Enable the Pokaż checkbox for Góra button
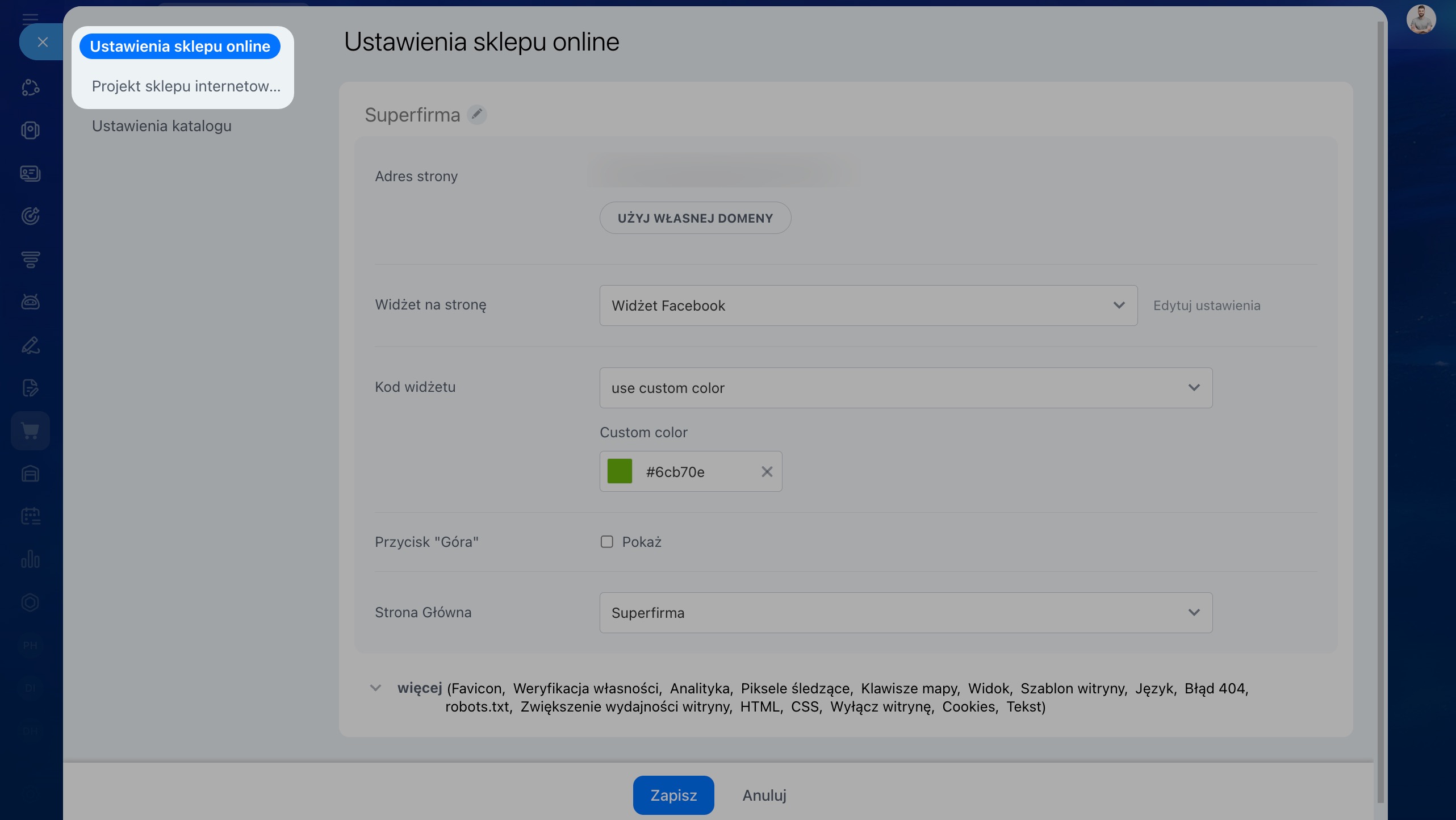This screenshot has height=820, width=1456. pos(606,542)
